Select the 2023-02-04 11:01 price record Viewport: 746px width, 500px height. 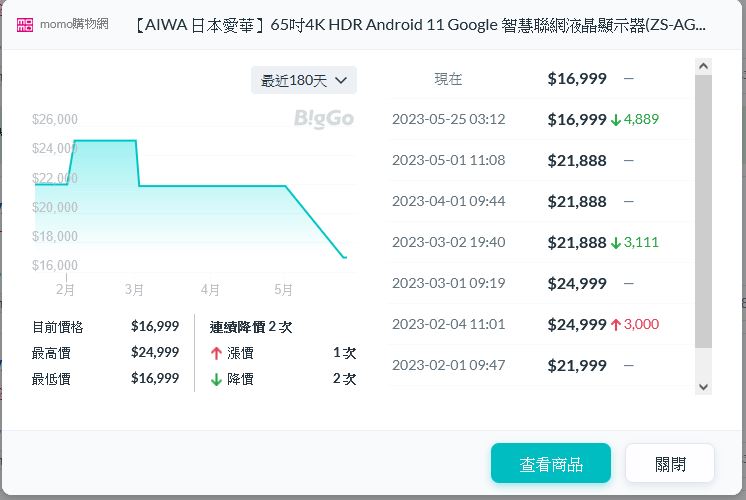tap(448, 324)
